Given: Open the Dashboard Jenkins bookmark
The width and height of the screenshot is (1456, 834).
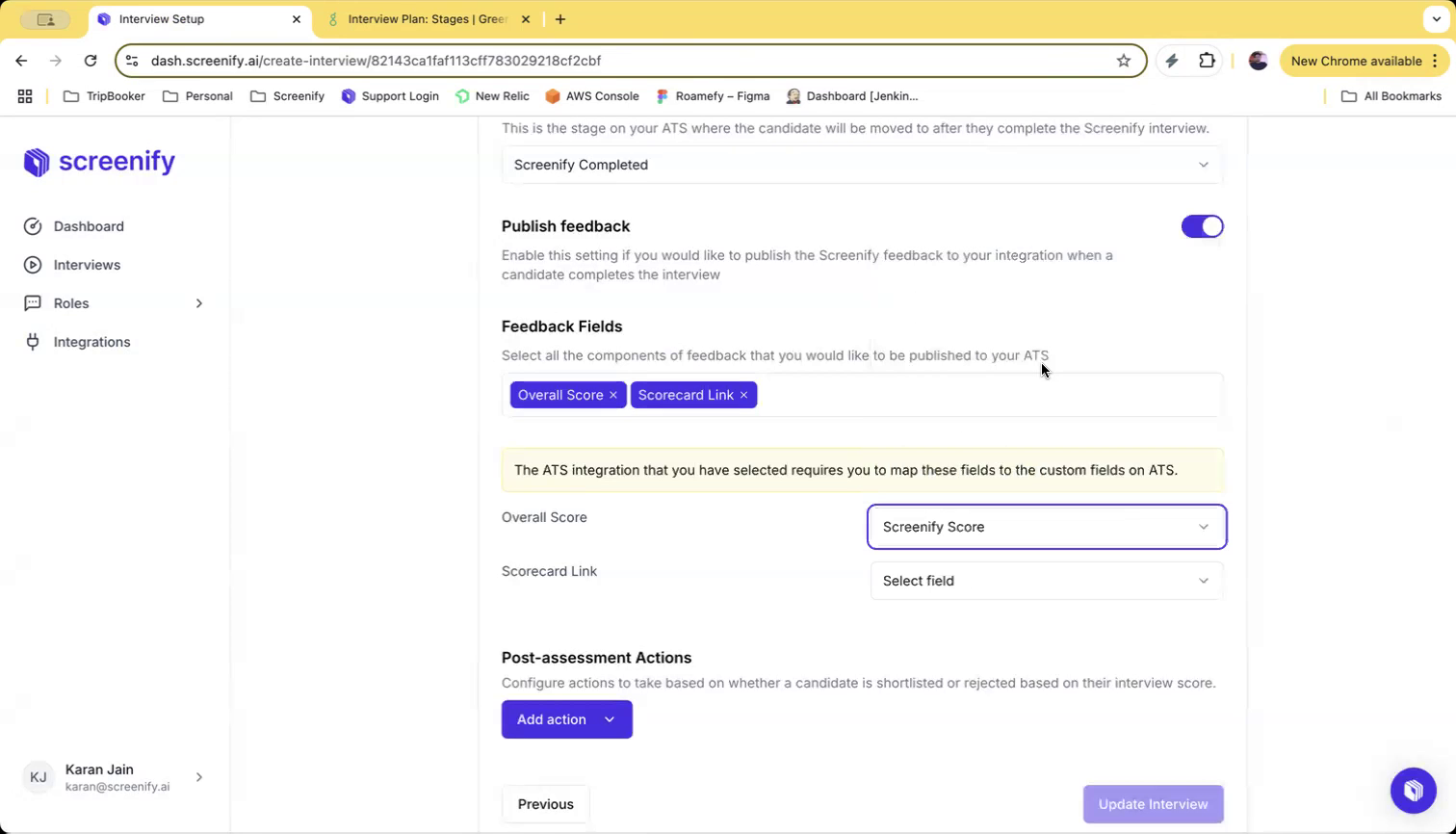Looking at the screenshot, I should pos(852,96).
